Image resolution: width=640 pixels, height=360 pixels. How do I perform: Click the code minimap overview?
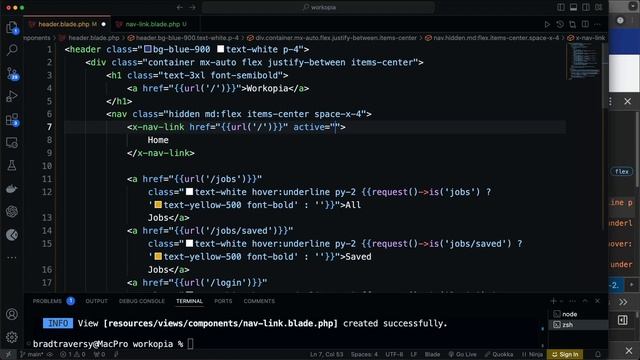coord(584,61)
